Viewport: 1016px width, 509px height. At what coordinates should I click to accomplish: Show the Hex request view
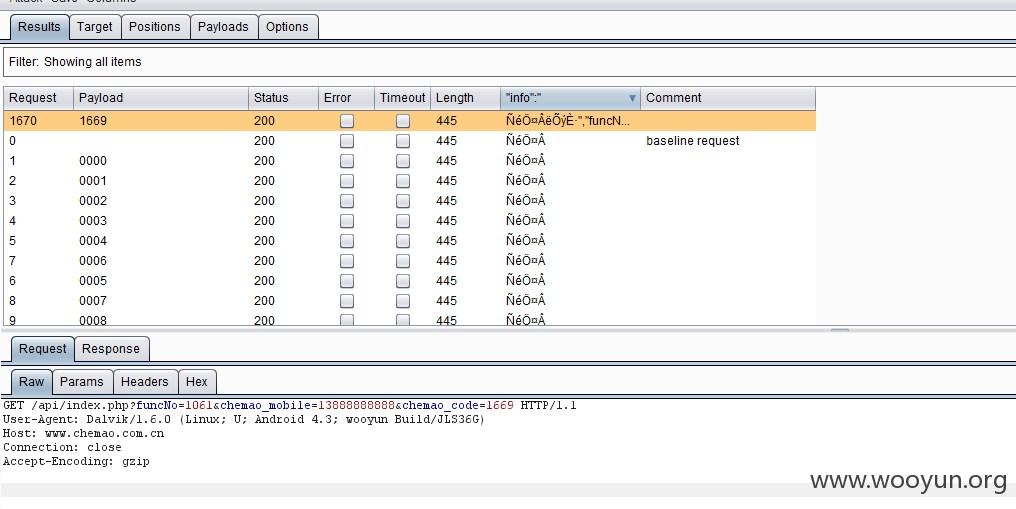click(x=196, y=382)
